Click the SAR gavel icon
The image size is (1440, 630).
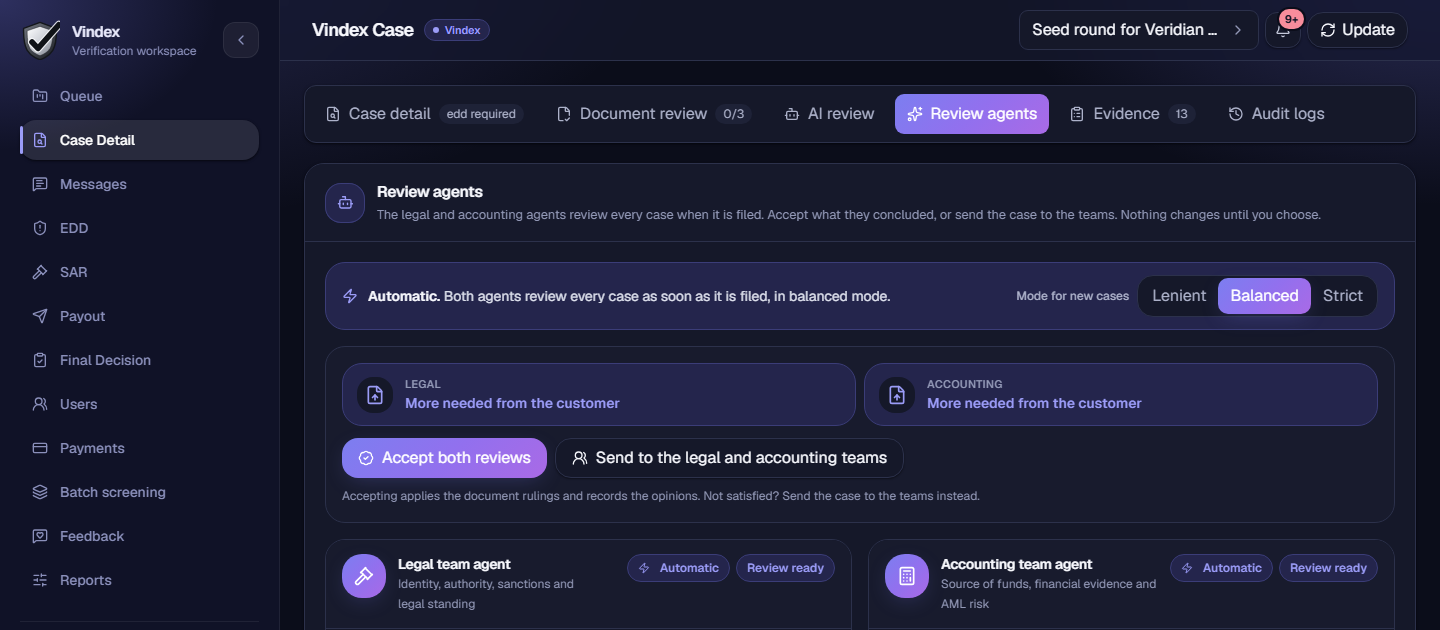(40, 272)
